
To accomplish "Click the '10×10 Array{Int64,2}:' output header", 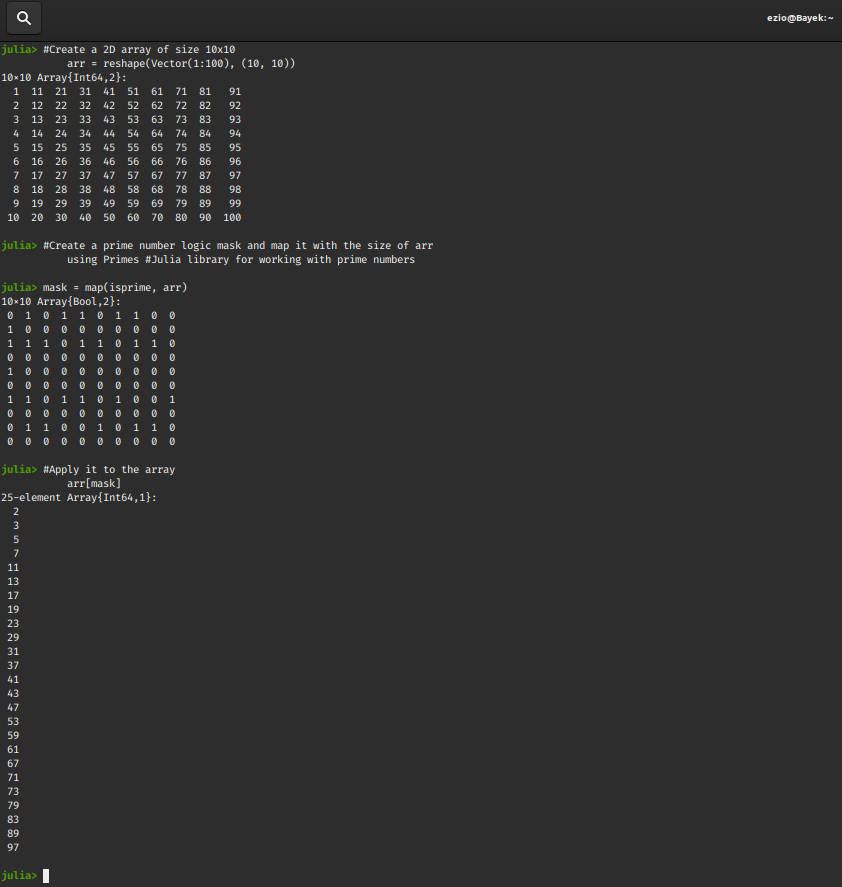I will point(63,77).
